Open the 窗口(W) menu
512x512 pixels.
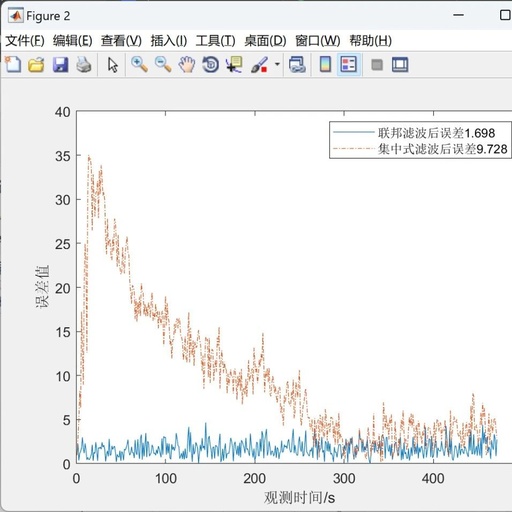tap(318, 41)
